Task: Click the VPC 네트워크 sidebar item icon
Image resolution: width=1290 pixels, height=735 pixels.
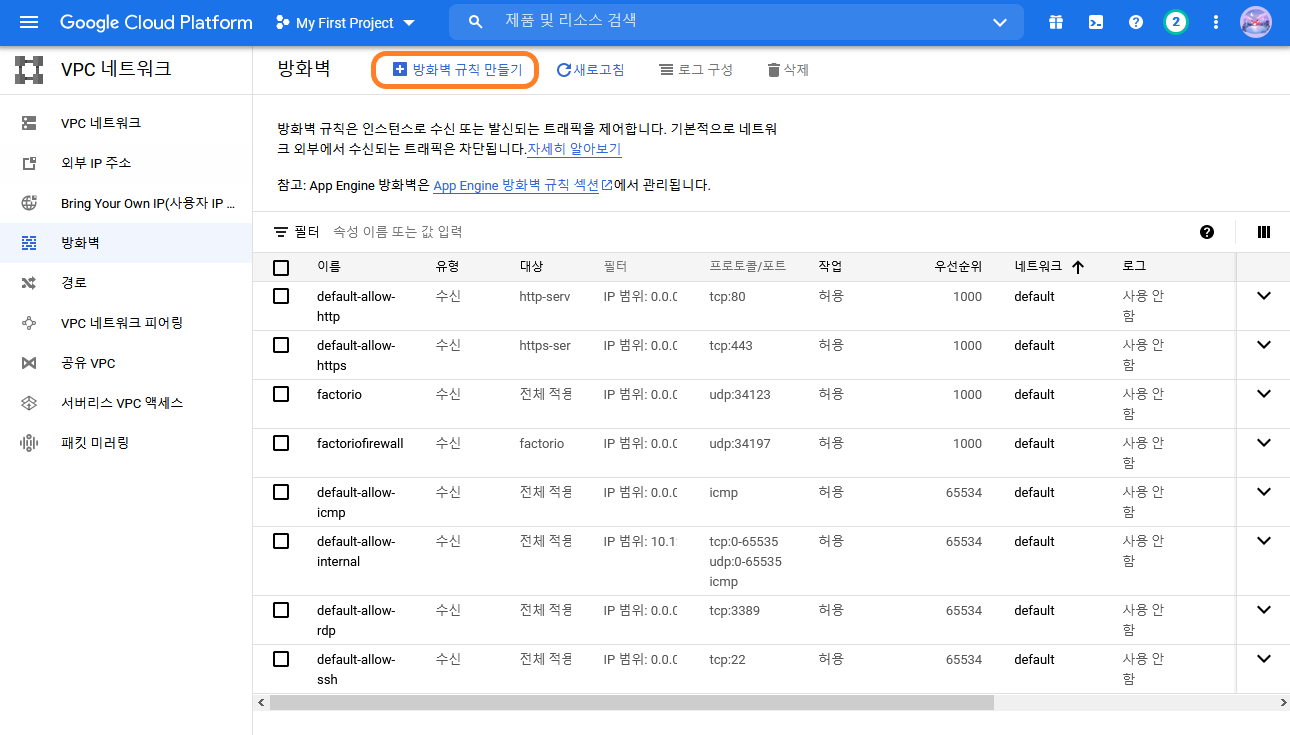Action: pos(29,123)
